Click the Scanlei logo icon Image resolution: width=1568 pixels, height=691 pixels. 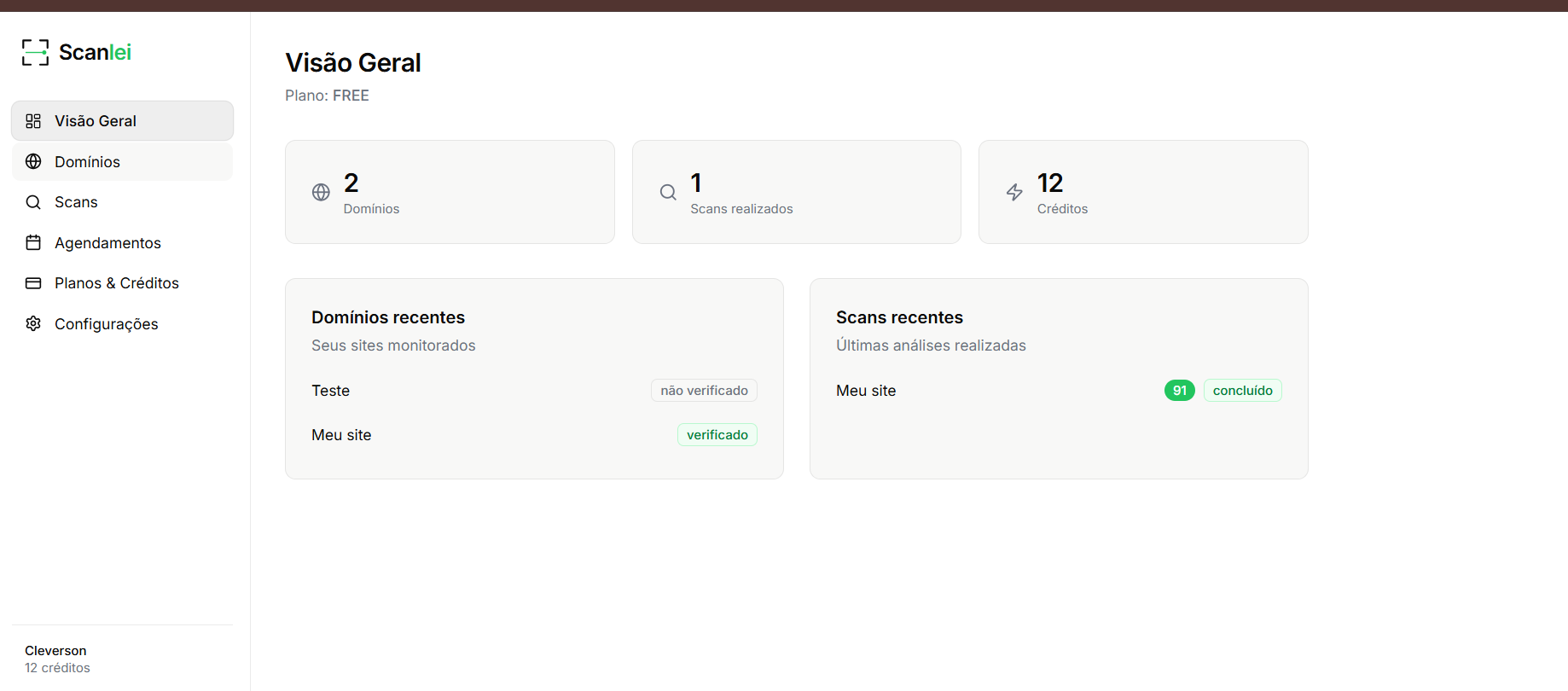click(x=35, y=52)
